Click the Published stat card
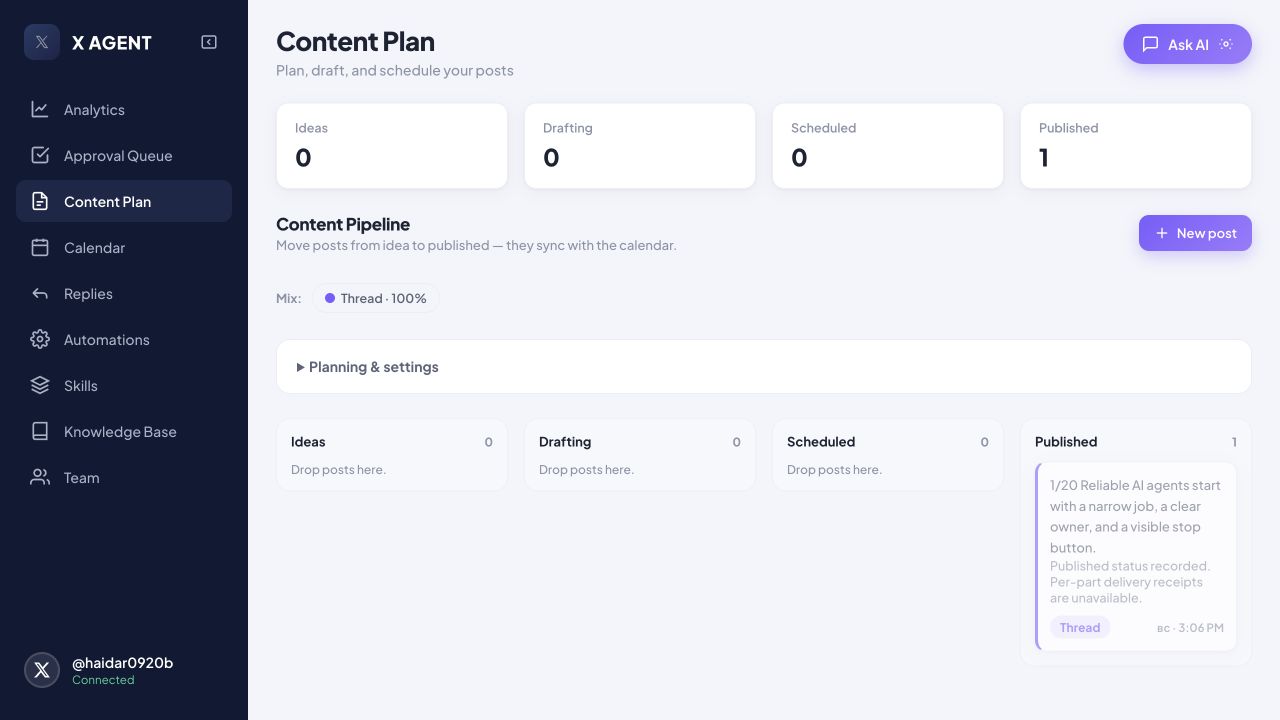This screenshot has width=1280, height=720. (1136, 146)
